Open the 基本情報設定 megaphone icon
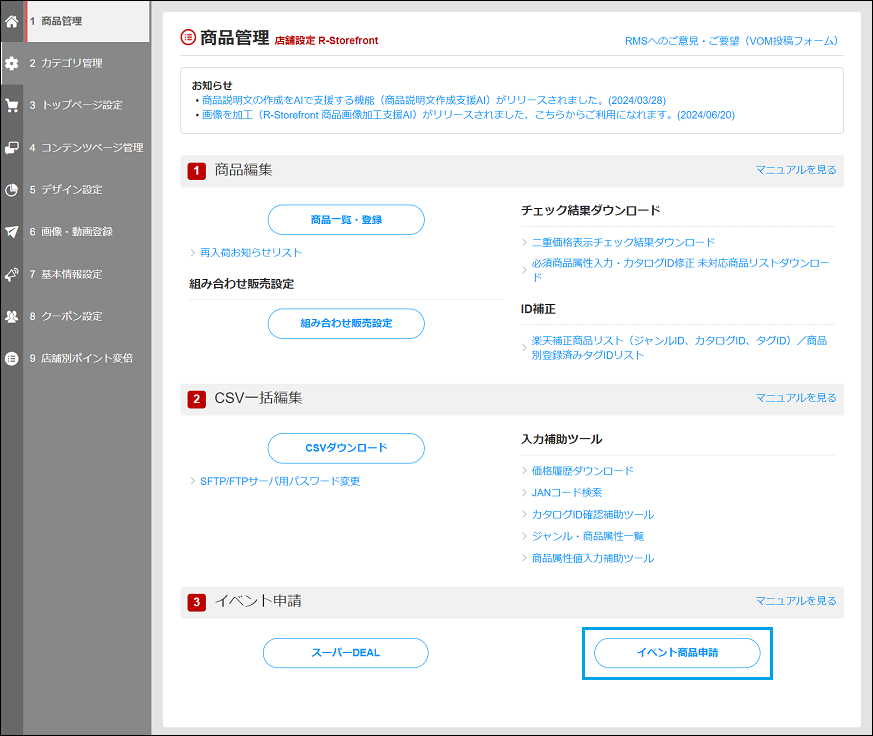Image resolution: width=873 pixels, height=736 pixels. pos(12,272)
